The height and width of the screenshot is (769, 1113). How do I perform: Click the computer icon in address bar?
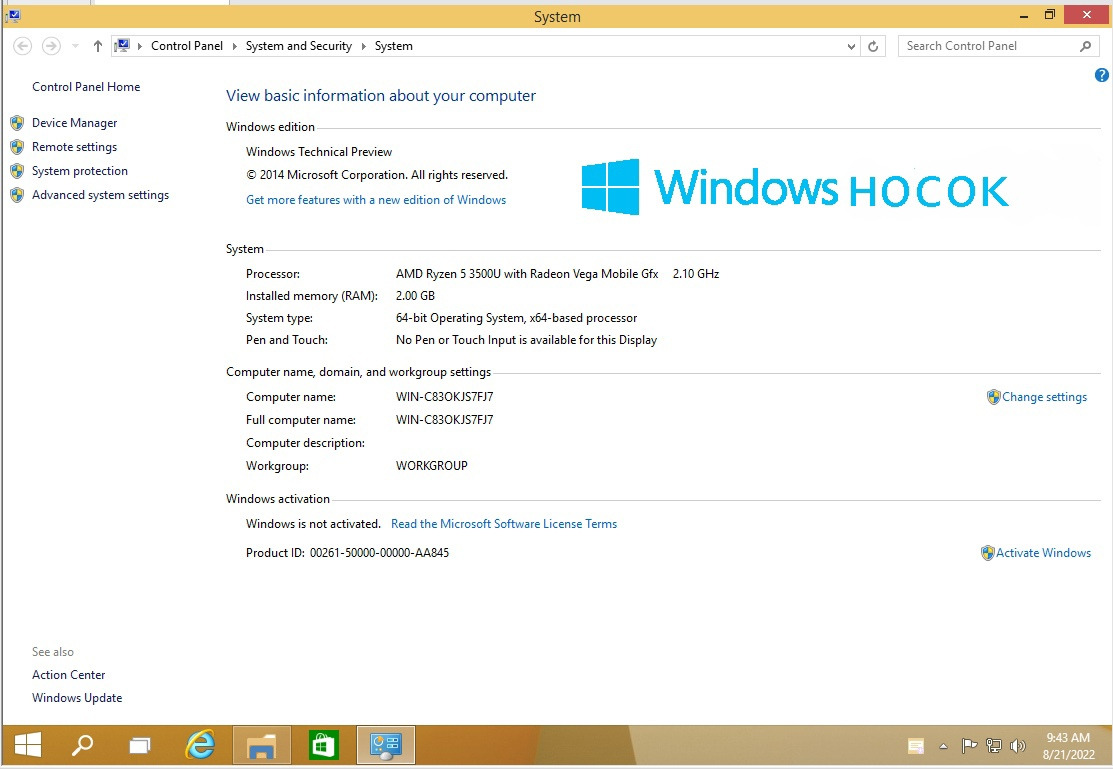123,45
